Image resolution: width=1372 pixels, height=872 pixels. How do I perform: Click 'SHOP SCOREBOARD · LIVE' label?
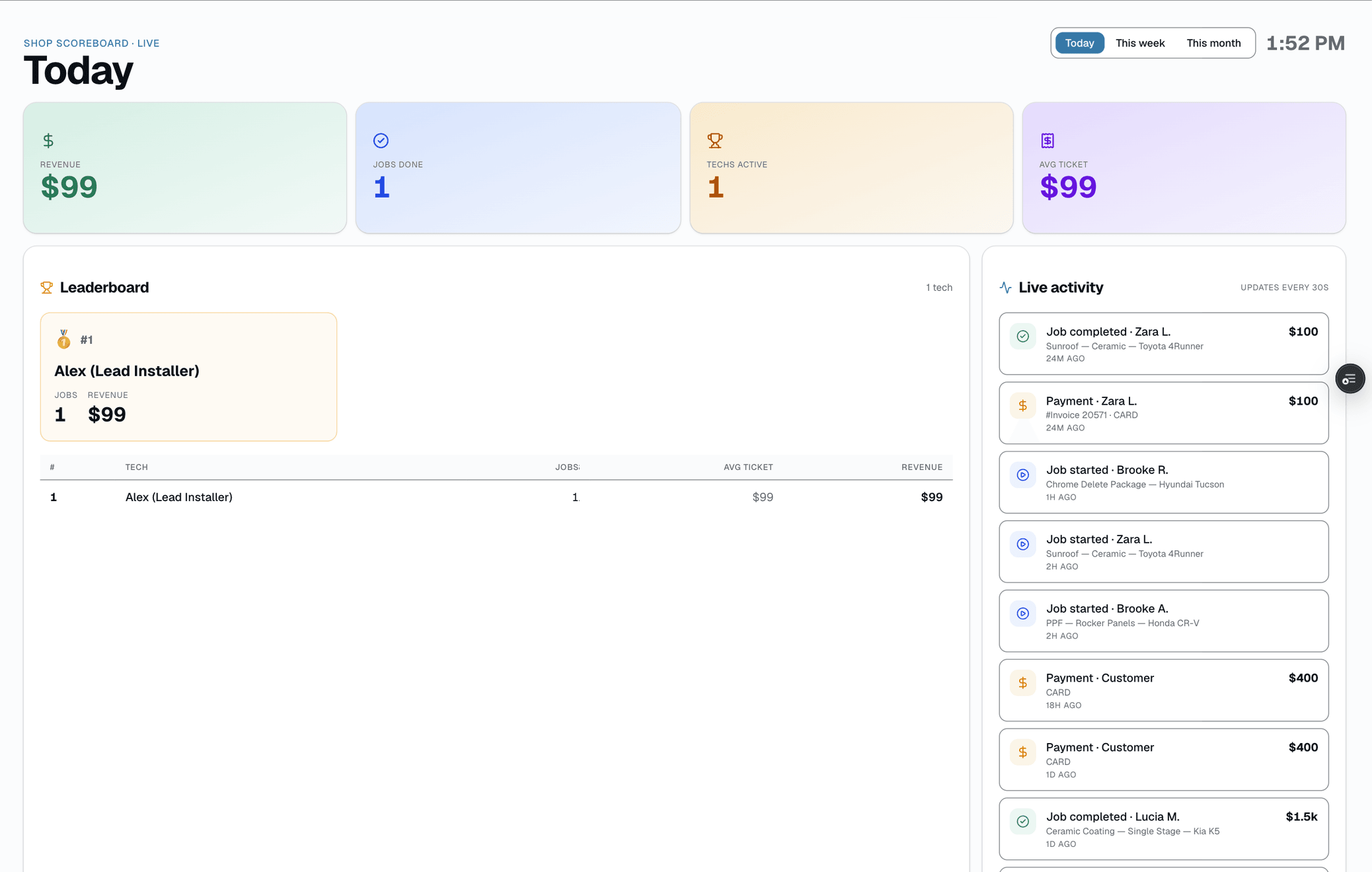pos(92,43)
